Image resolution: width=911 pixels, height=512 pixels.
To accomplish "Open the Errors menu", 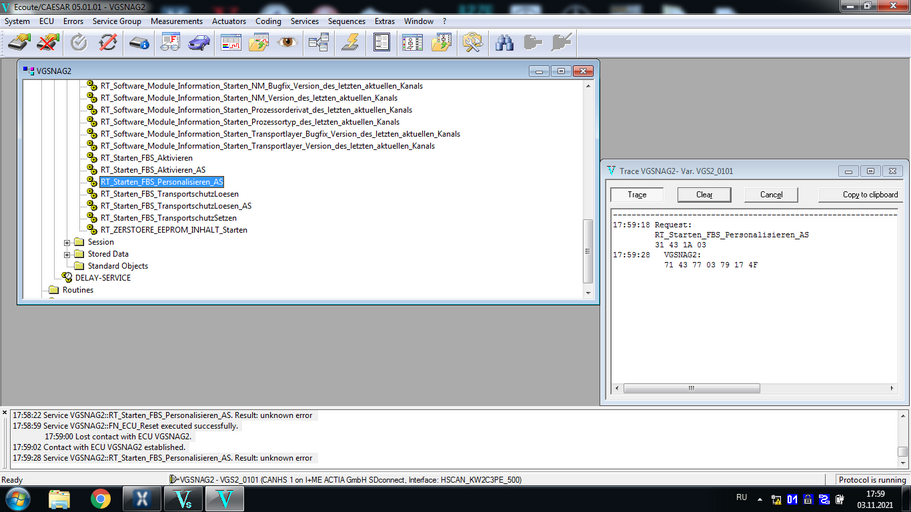I will 73,21.
